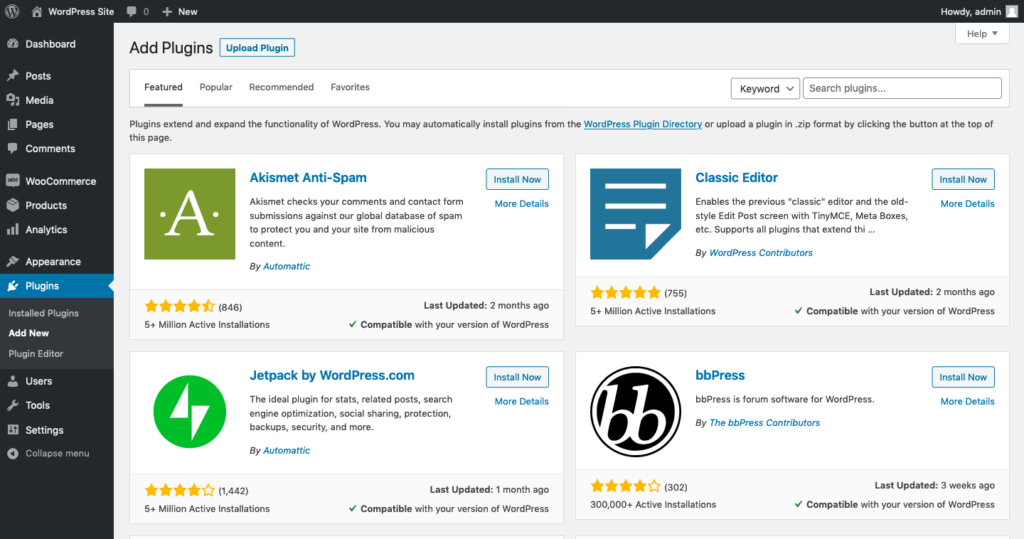Click the Classic Editor star rating (755)
Image resolution: width=1024 pixels, height=539 pixels.
coord(625,293)
